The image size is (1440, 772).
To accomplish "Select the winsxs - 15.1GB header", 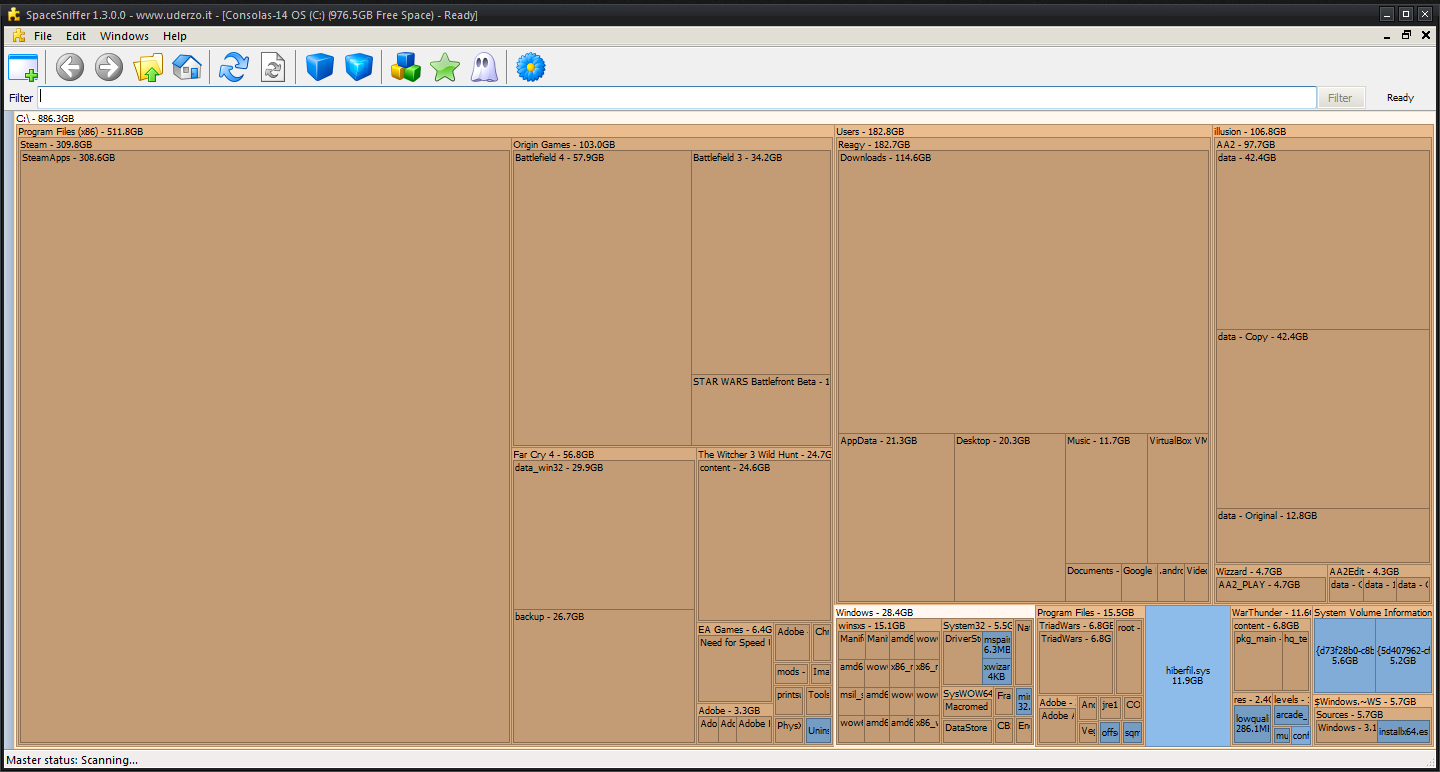I will [888, 625].
